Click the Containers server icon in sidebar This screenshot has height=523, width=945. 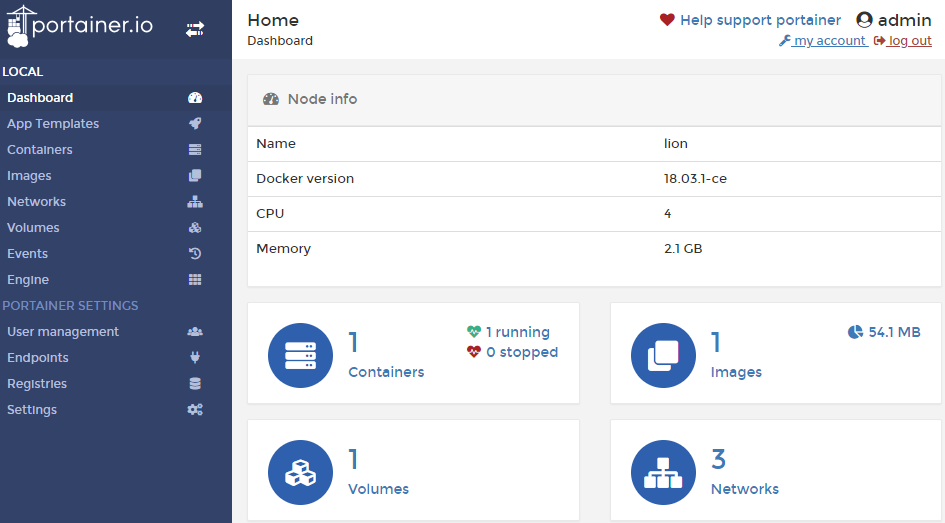[x=195, y=150]
